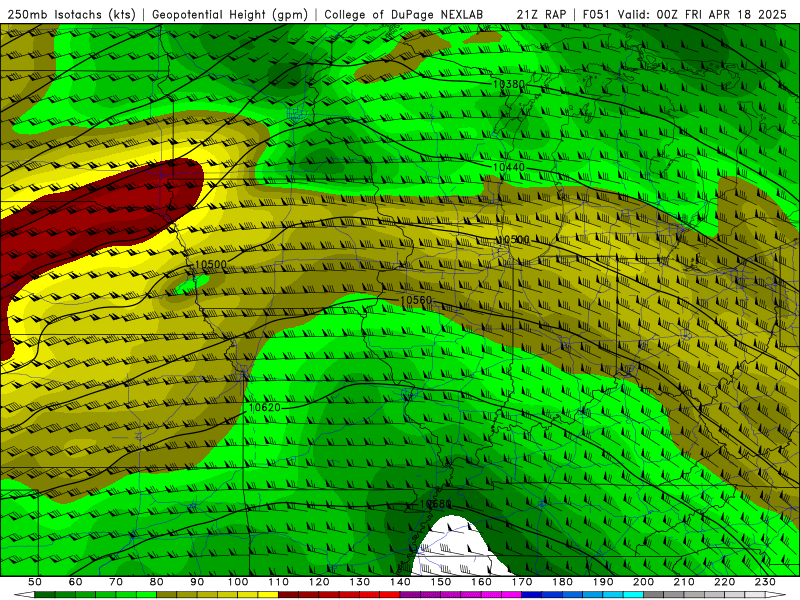Click the '220' value on the color scale

click(725, 582)
